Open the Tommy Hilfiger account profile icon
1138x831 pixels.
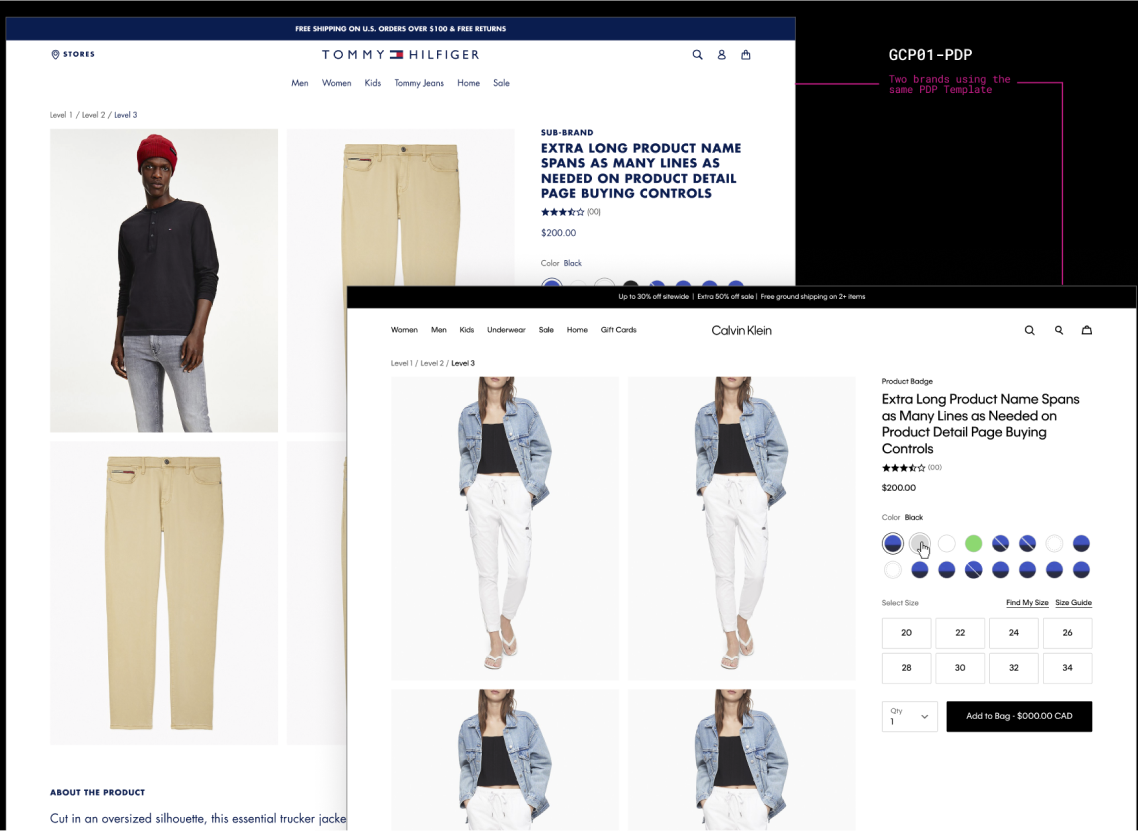721,54
